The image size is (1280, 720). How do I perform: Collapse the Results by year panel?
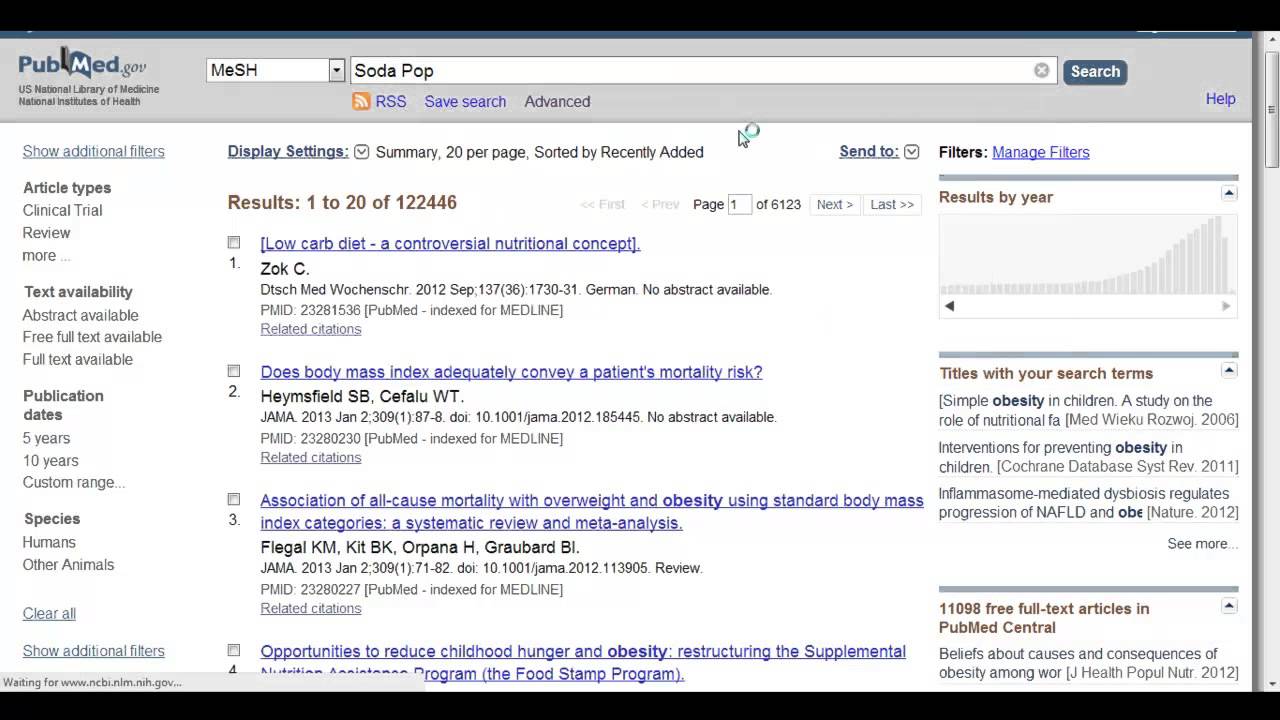pos(1229,193)
